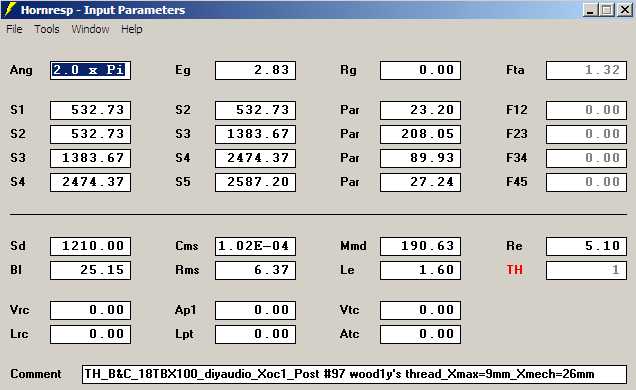Click the Bl field with 25.15

pyautogui.click(x=90, y=270)
